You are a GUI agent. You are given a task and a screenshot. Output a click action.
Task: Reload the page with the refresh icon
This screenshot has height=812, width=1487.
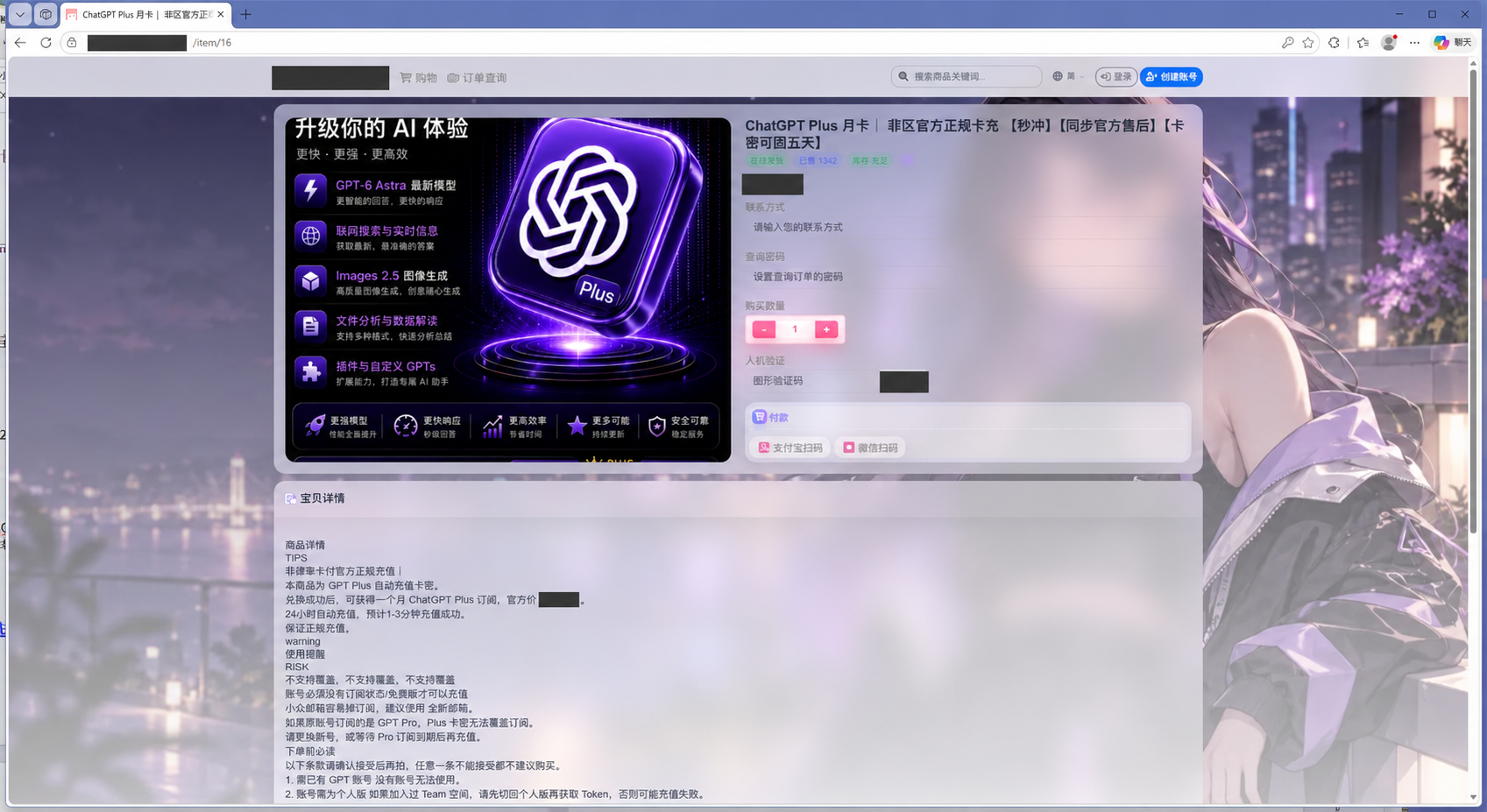click(x=46, y=42)
